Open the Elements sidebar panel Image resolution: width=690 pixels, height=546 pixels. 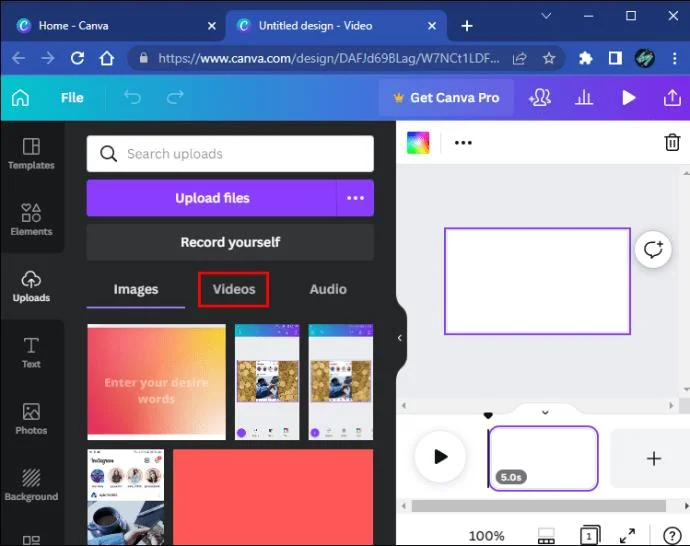point(31,219)
